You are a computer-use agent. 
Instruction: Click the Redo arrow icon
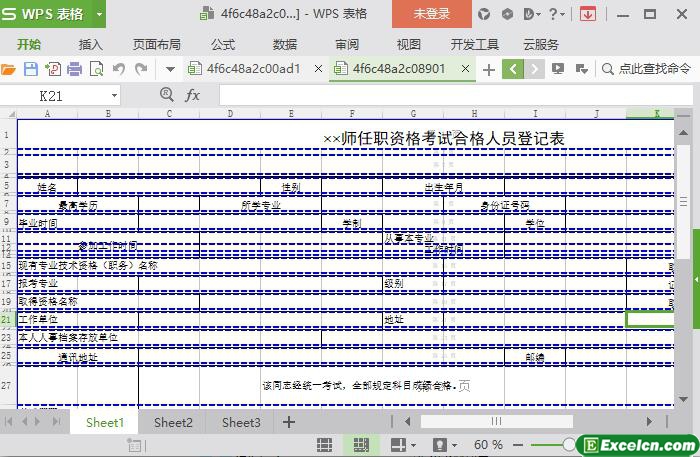pyautogui.click(x=141, y=69)
